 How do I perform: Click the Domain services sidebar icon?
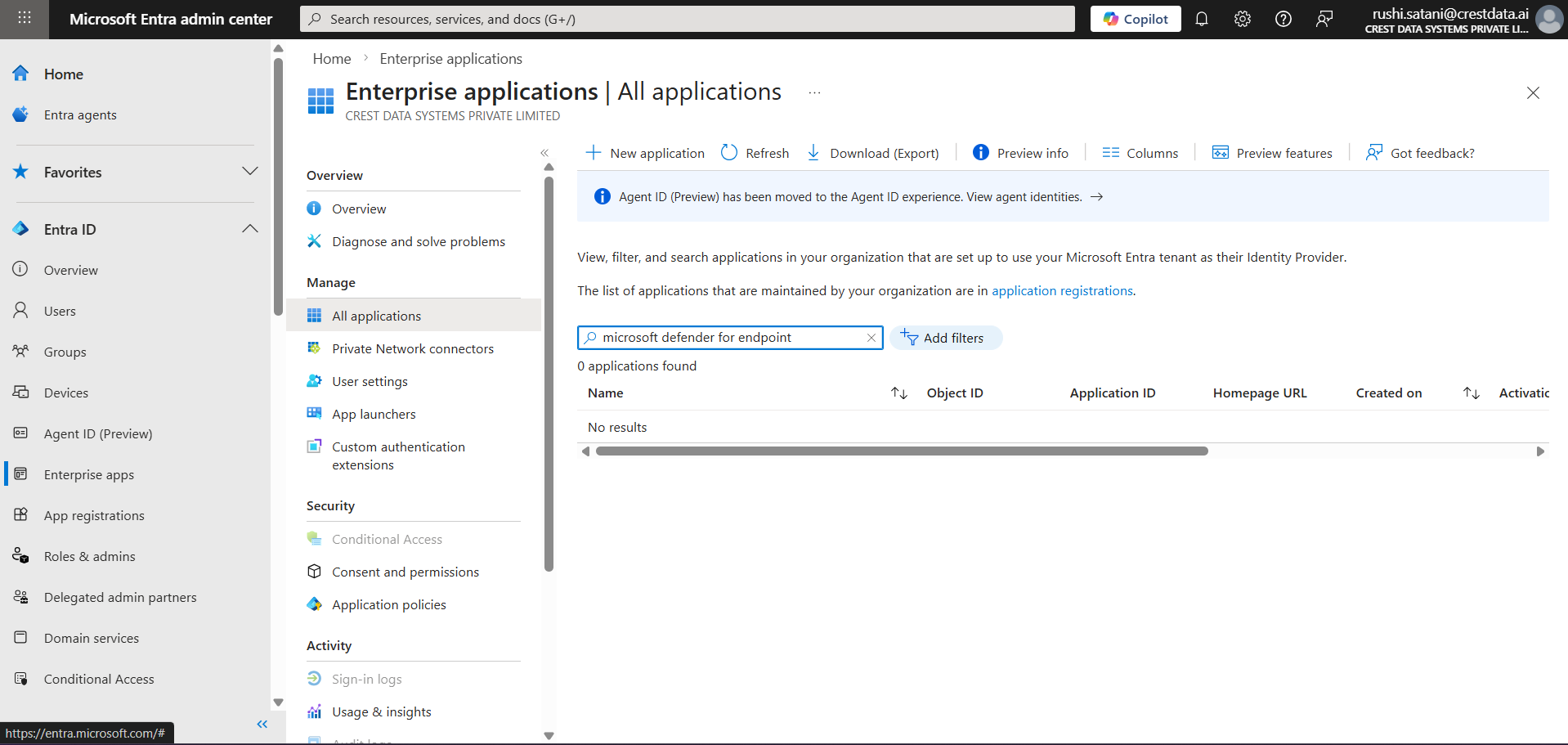point(20,637)
